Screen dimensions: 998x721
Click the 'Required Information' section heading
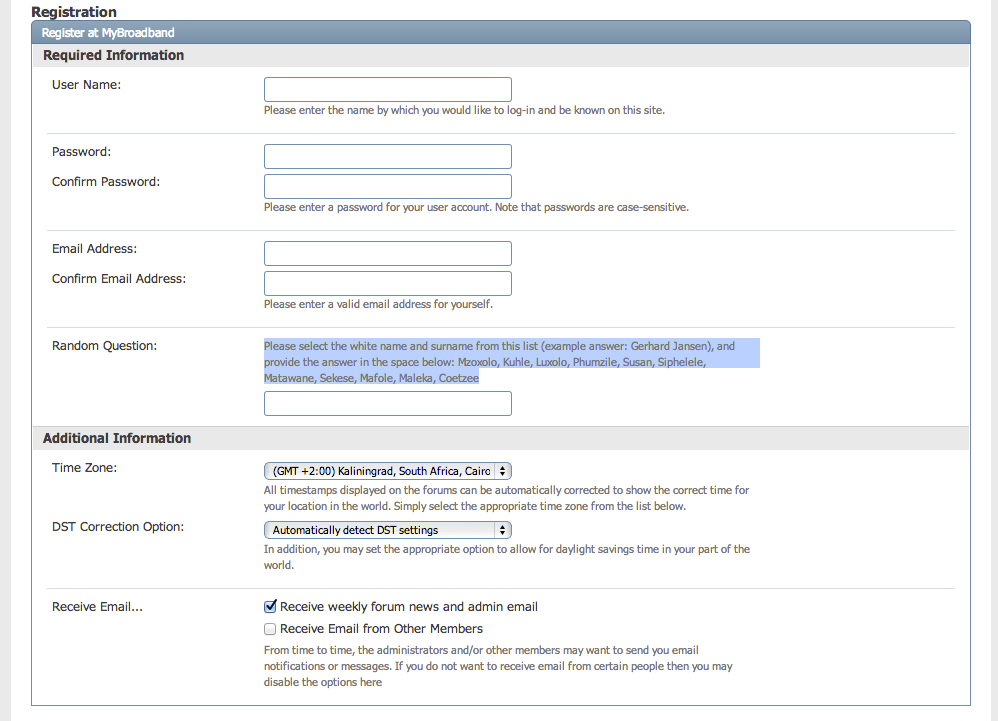(113, 55)
